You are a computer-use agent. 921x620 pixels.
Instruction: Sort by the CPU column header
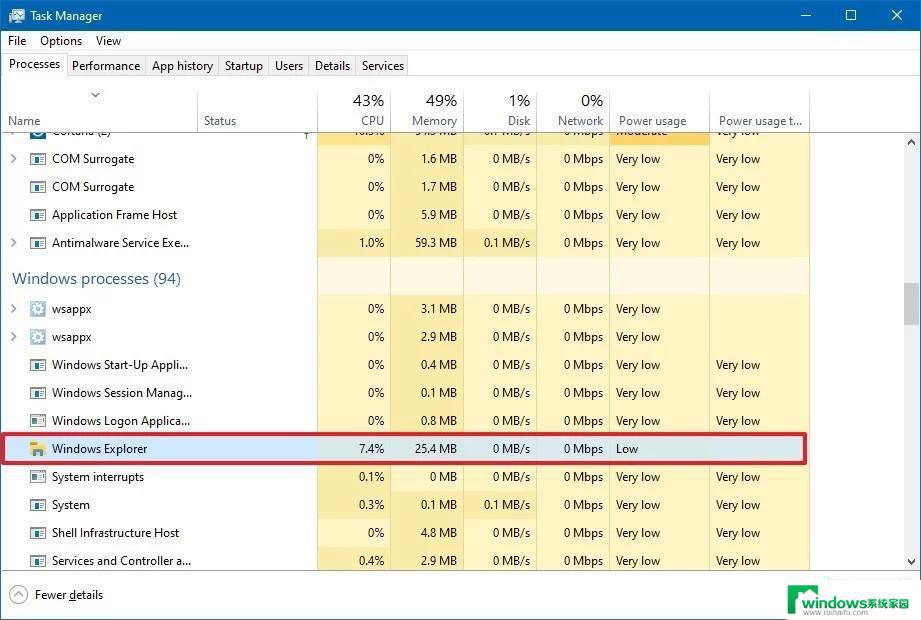click(x=354, y=110)
